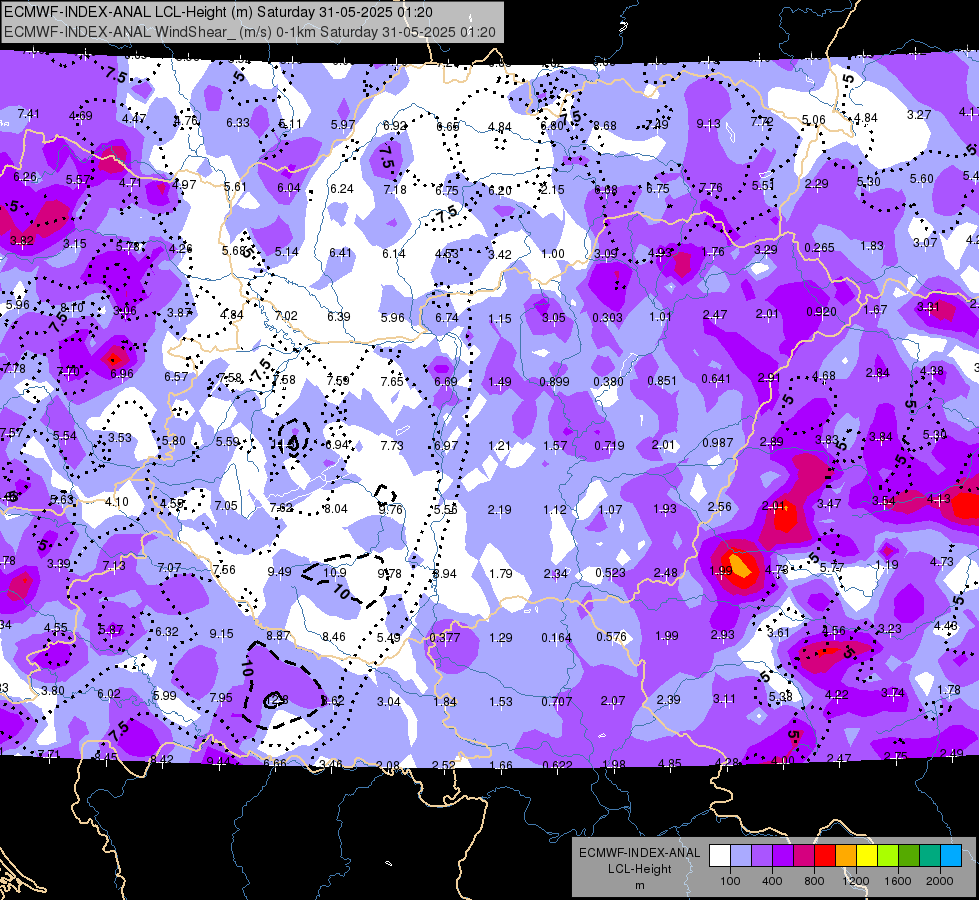Click the legend's LCL-Height label
The width and height of the screenshot is (979, 900).
pyautogui.click(x=640, y=869)
